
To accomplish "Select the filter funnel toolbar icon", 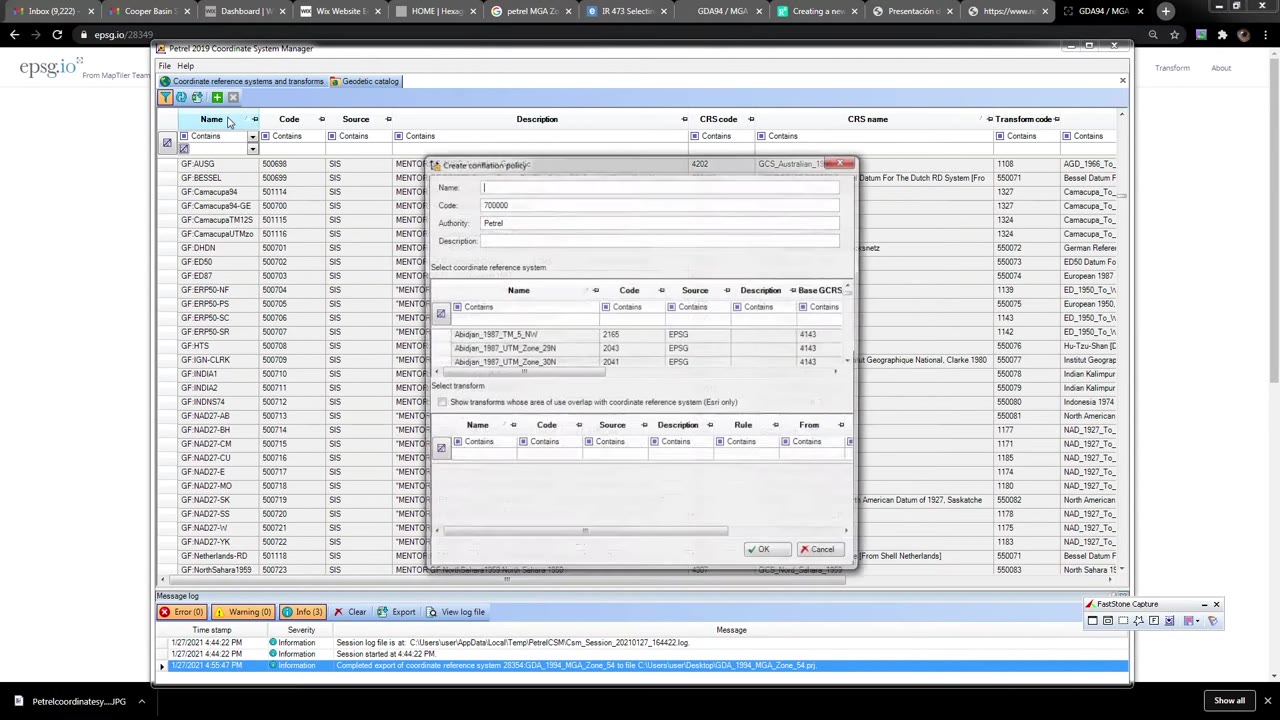I will (x=165, y=96).
